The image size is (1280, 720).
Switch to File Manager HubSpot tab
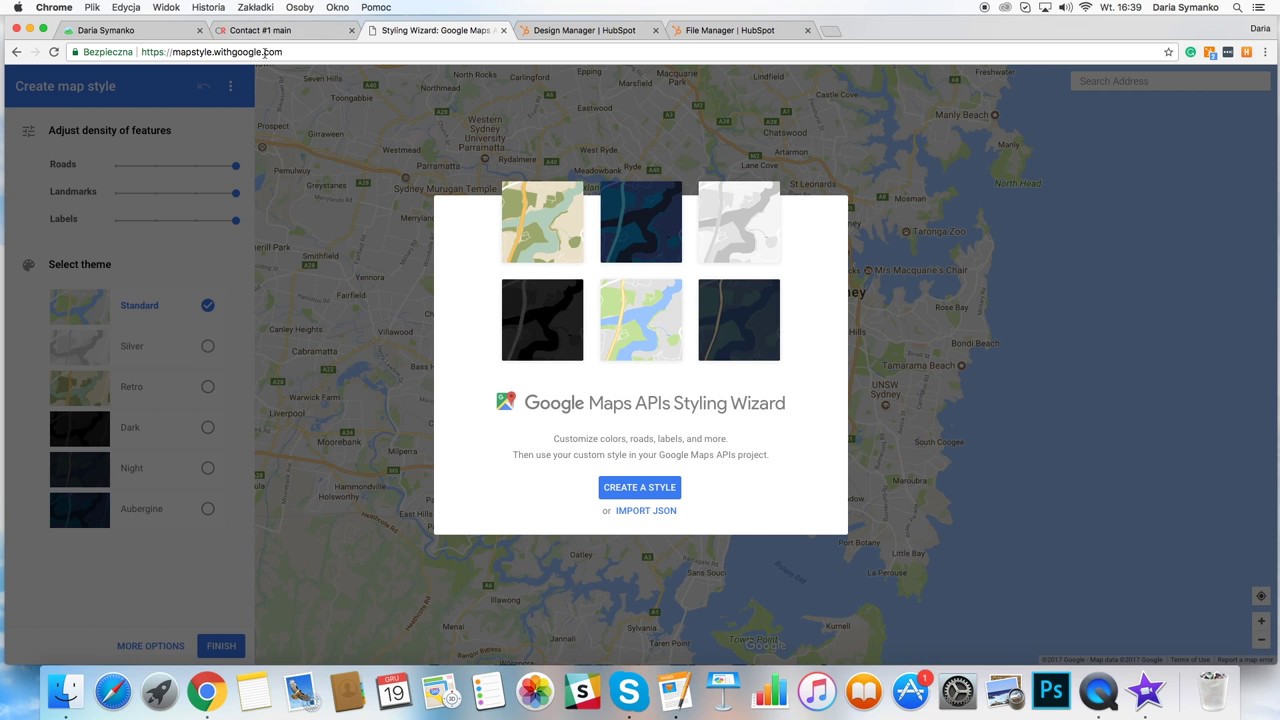pyautogui.click(x=739, y=30)
